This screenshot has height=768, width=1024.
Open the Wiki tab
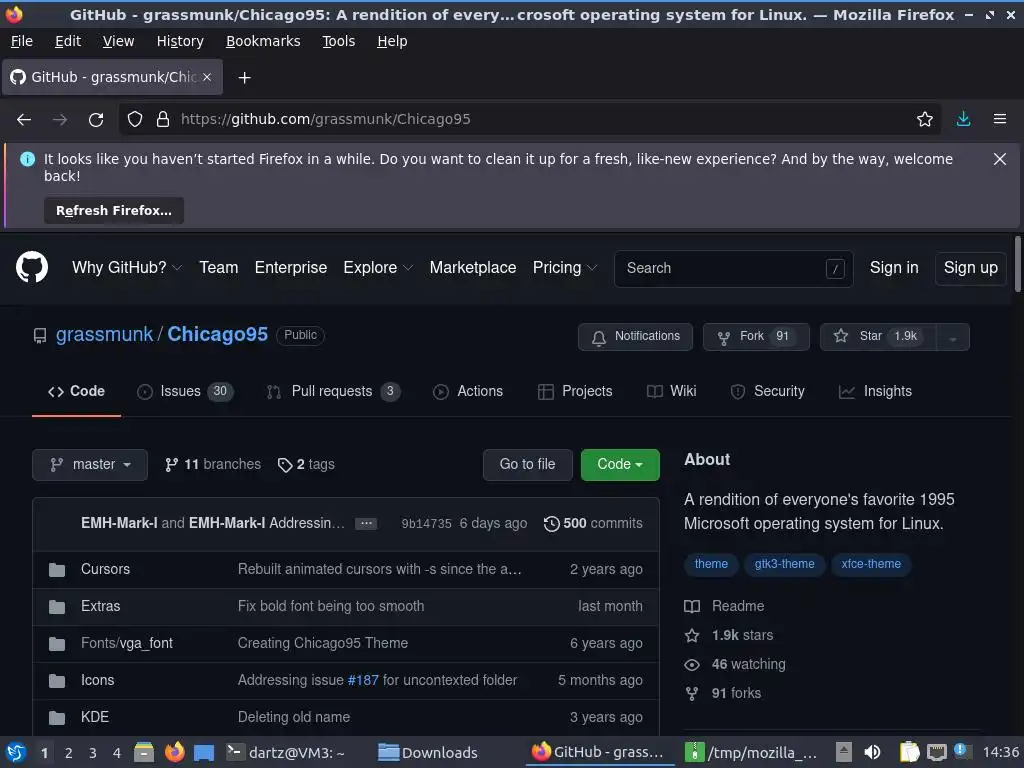(x=671, y=391)
